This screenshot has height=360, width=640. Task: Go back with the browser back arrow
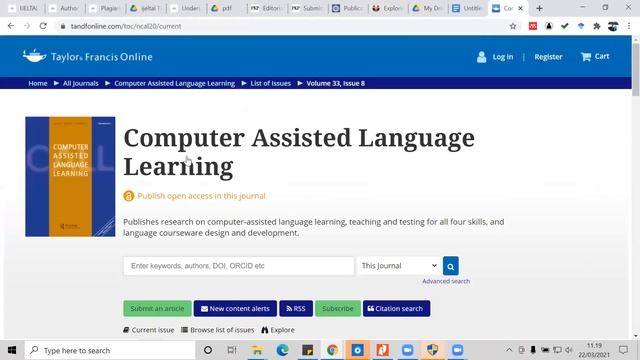pos(11,26)
